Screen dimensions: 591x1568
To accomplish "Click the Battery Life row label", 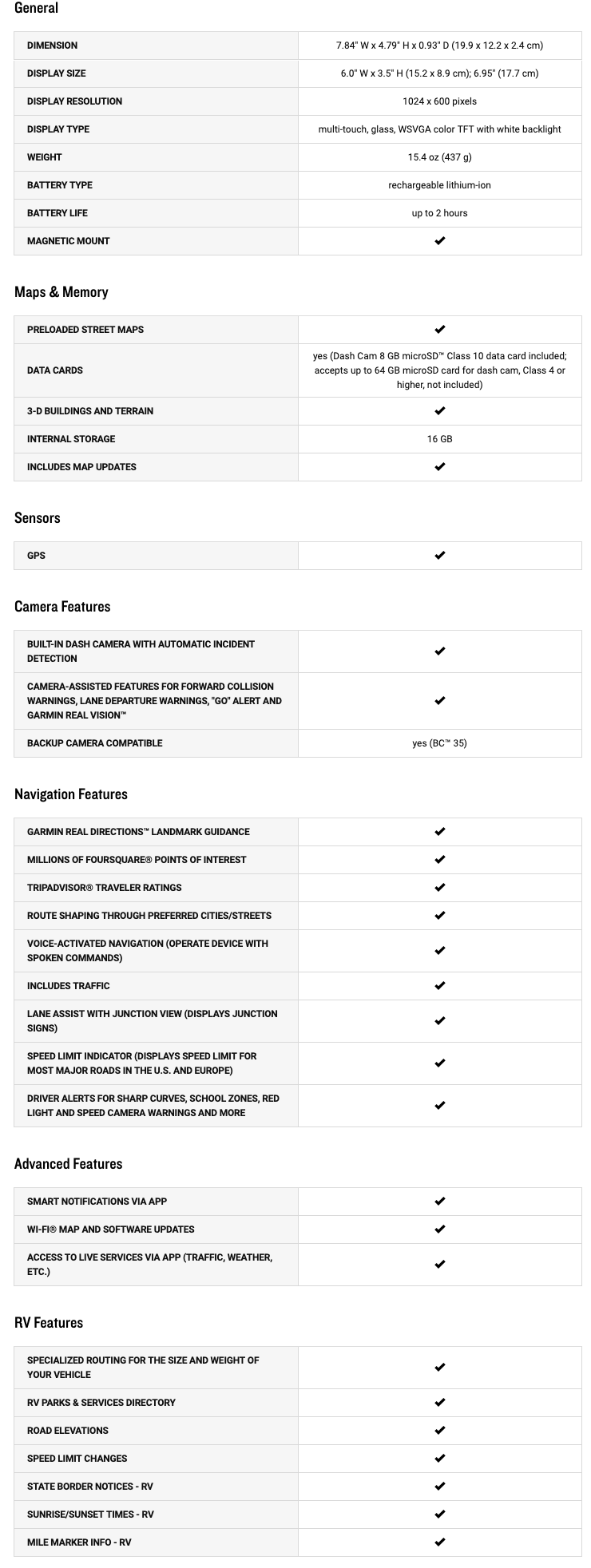I will click(58, 213).
